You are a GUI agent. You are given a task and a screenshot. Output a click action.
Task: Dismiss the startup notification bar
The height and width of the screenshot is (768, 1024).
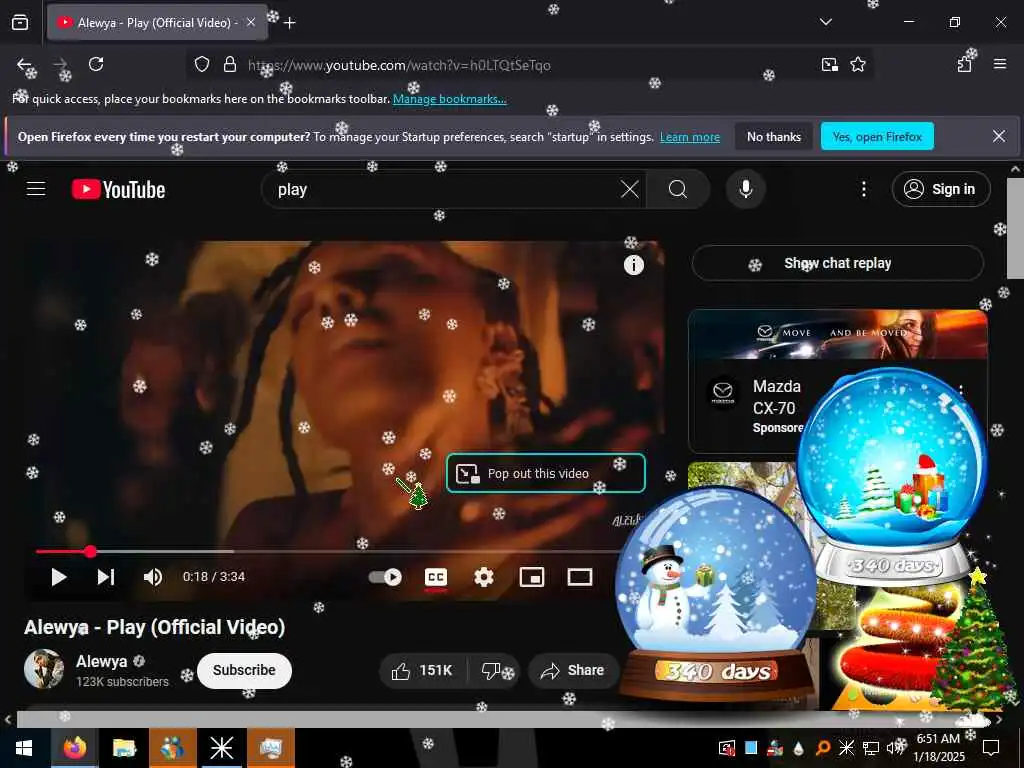point(999,136)
